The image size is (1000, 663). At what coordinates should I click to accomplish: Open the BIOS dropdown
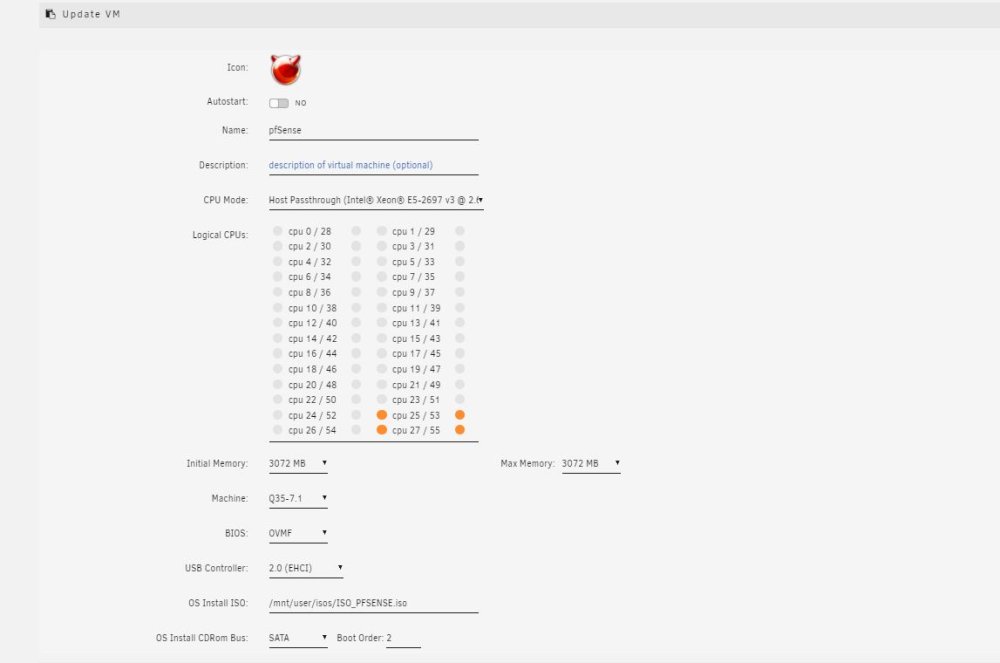point(298,533)
